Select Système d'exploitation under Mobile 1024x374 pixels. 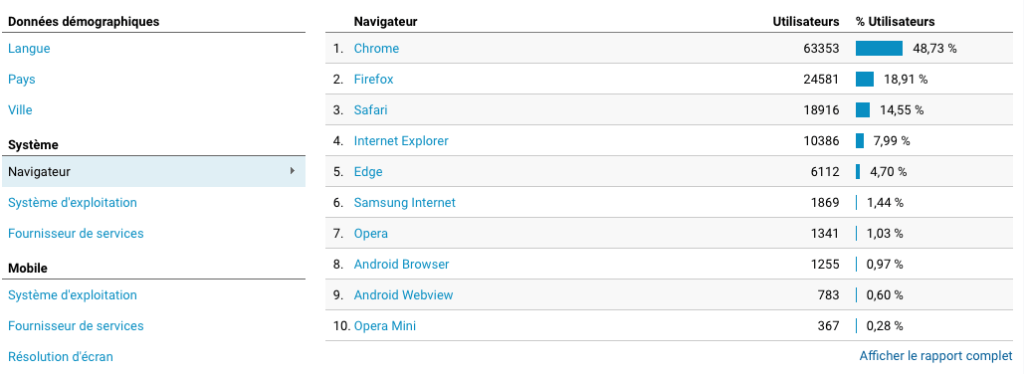coord(72,295)
